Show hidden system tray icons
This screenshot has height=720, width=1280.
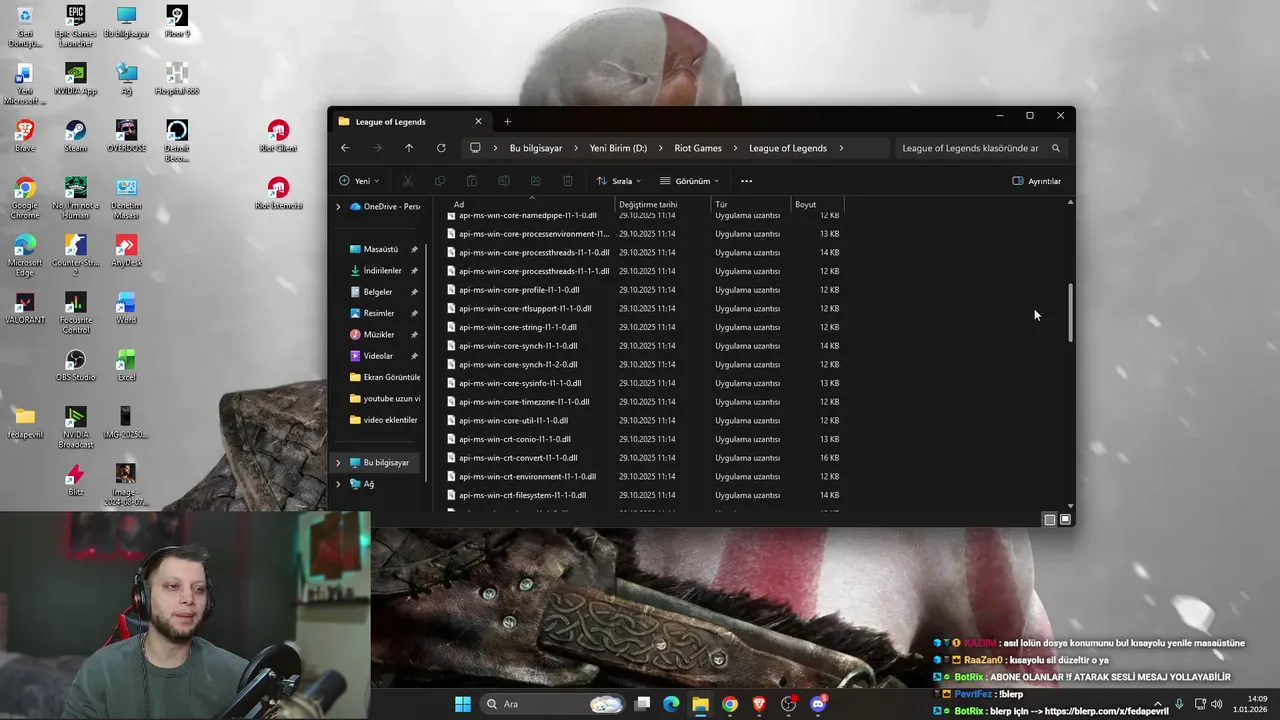point(1158,704)
